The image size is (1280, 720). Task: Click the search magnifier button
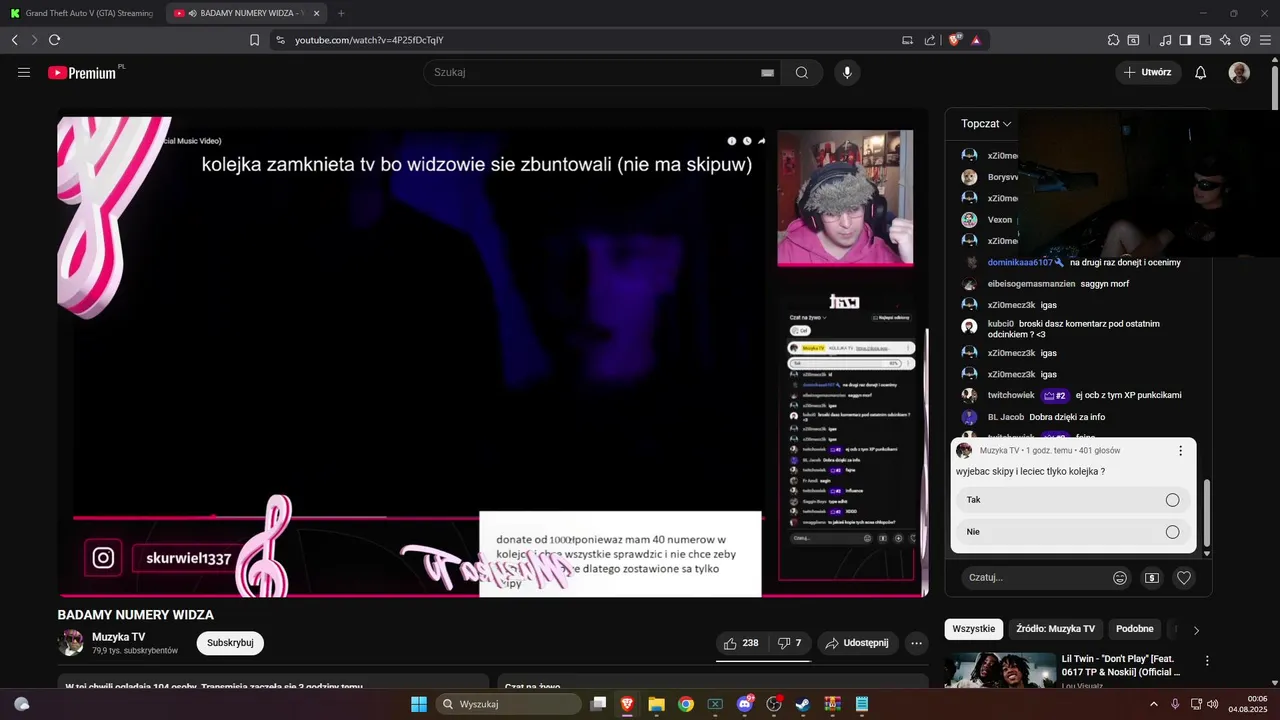(x=802, y=73)
